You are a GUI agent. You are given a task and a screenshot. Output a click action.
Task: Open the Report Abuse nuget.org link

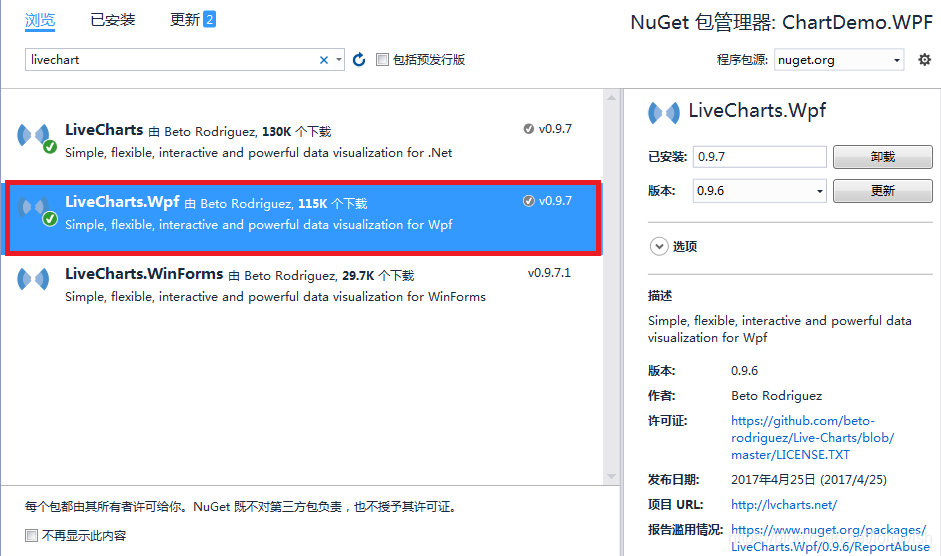tap(830, 538)
